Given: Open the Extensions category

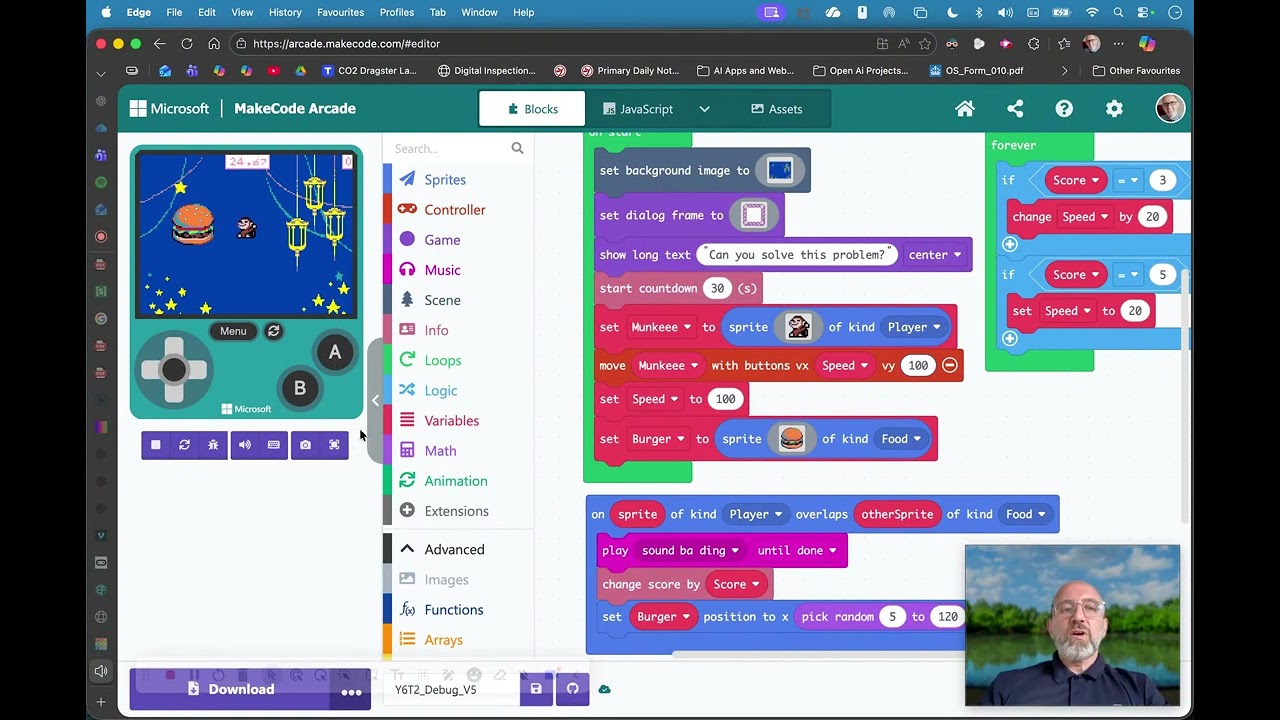Looking at the screenshot, I should coord(458,511).
